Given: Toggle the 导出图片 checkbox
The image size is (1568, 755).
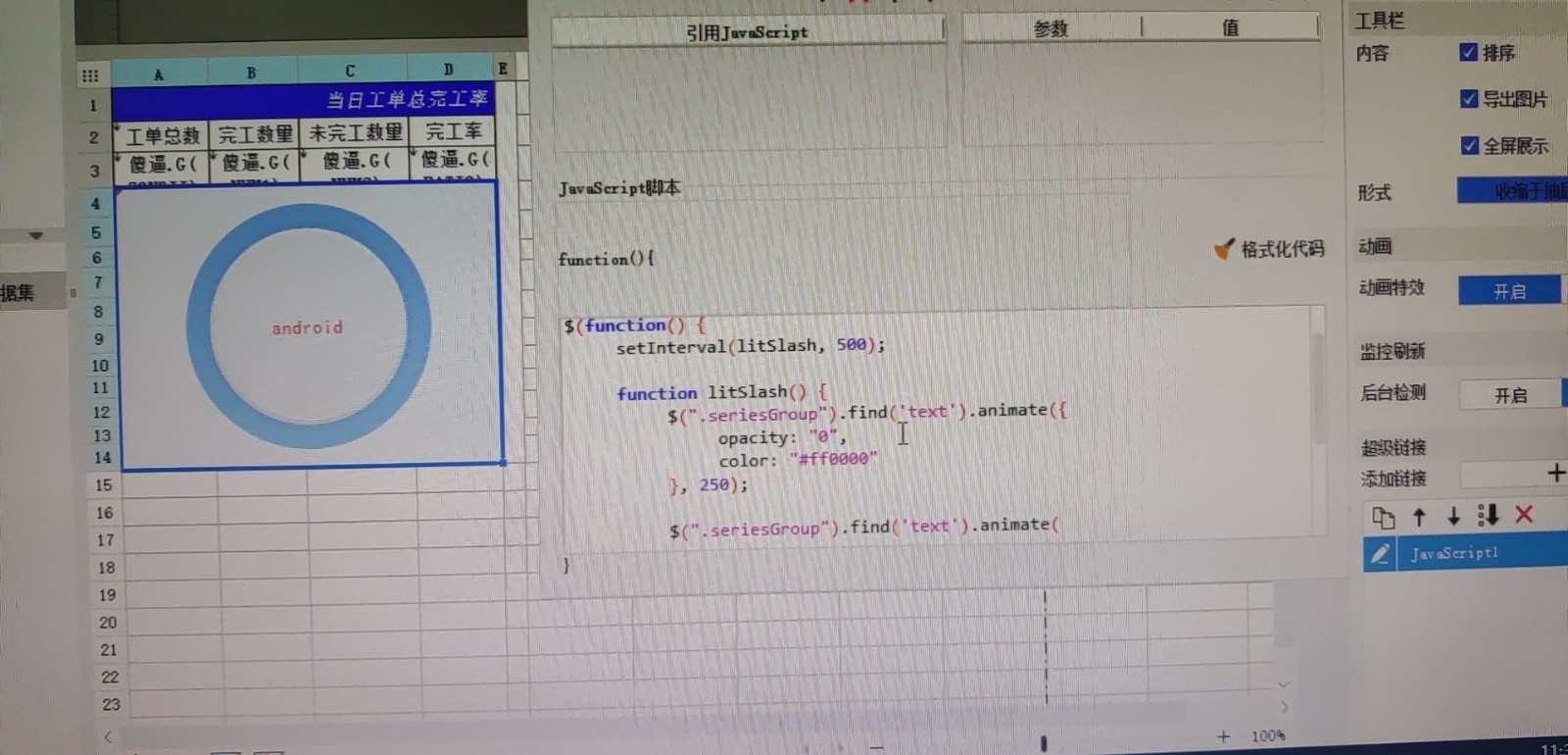Looking at the screenshot, I should tap(1468, 98).
